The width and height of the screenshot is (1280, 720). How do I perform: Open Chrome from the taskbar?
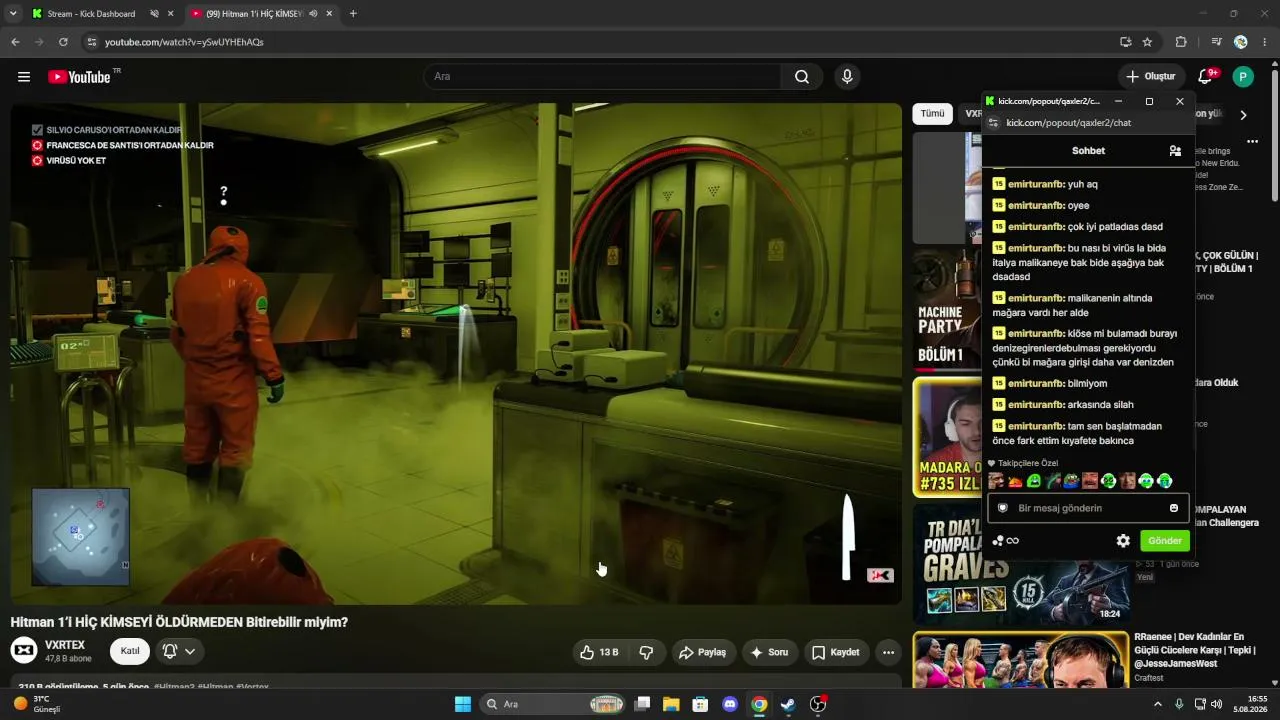(x=759, y=704)
